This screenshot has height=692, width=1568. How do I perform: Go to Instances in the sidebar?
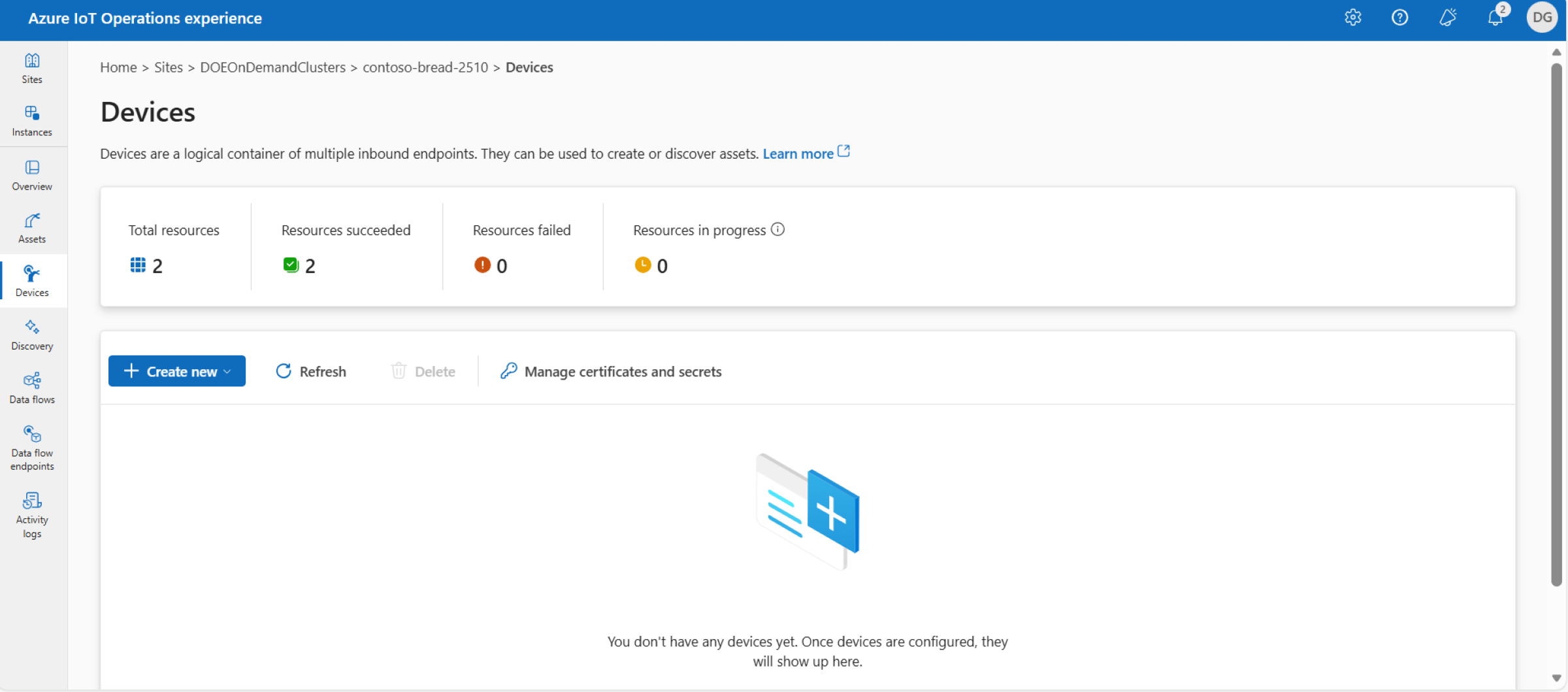pos(32,122)
